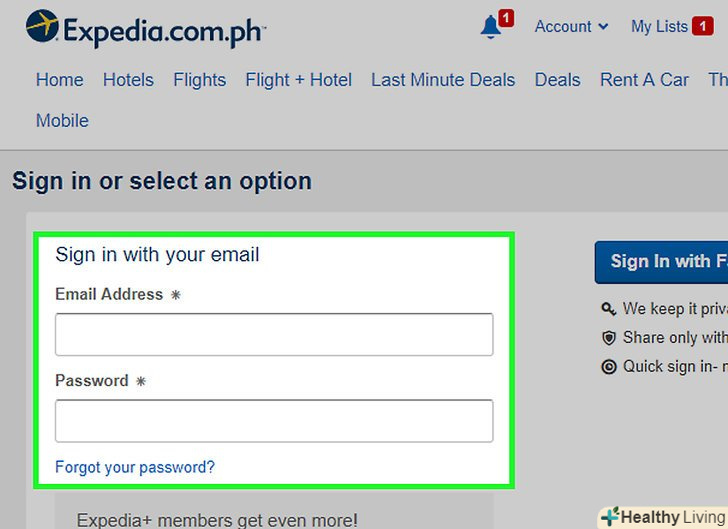Select Flights in the navigation bar
The image size is (728, 529).
[x=199, y=80]
